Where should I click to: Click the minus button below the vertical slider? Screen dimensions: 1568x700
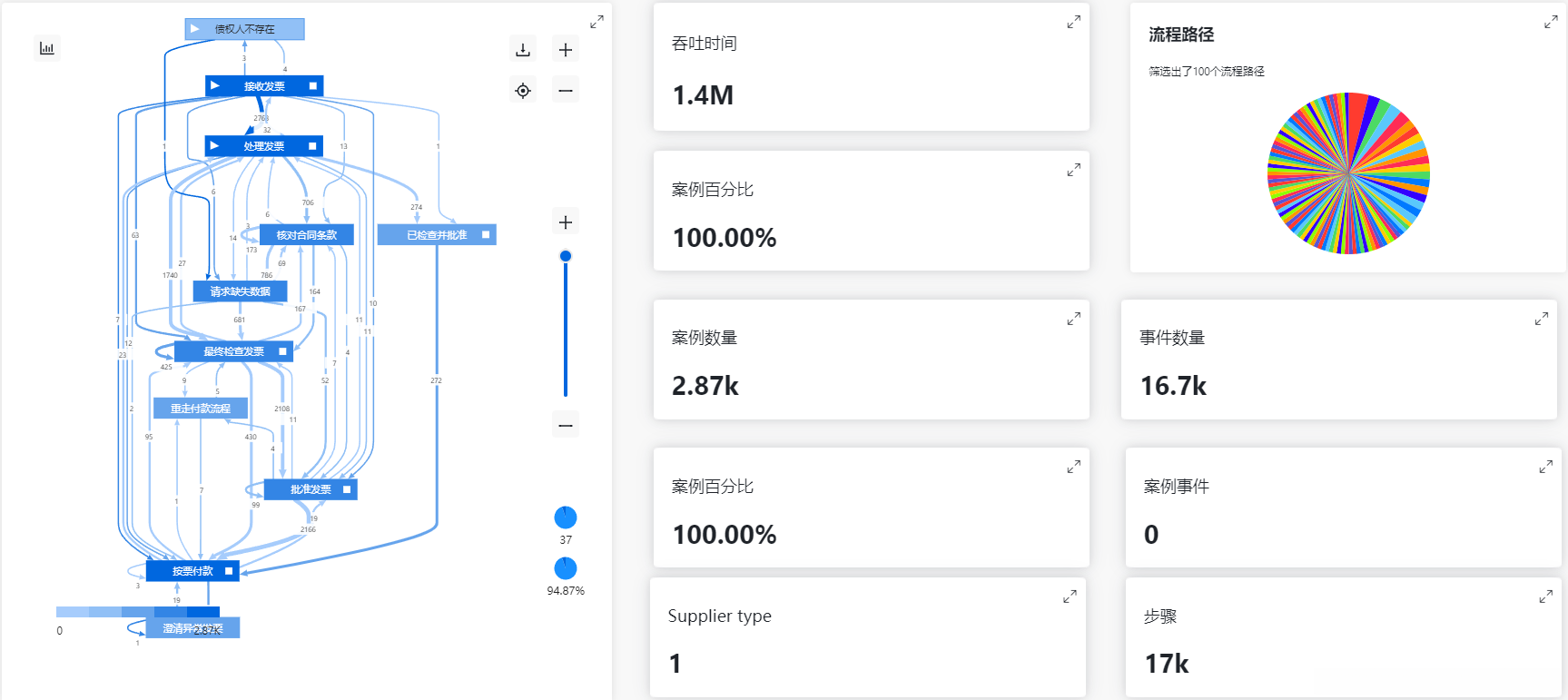pyautogui.click(x=566, y=425)
